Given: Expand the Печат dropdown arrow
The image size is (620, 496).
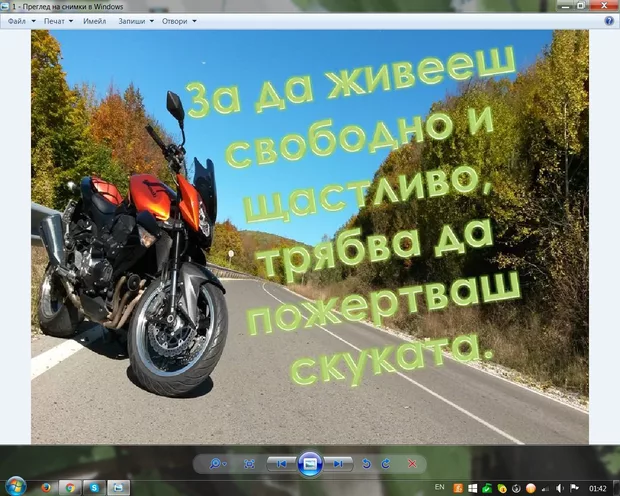Looking at the screenshot, I should [71, 21].
